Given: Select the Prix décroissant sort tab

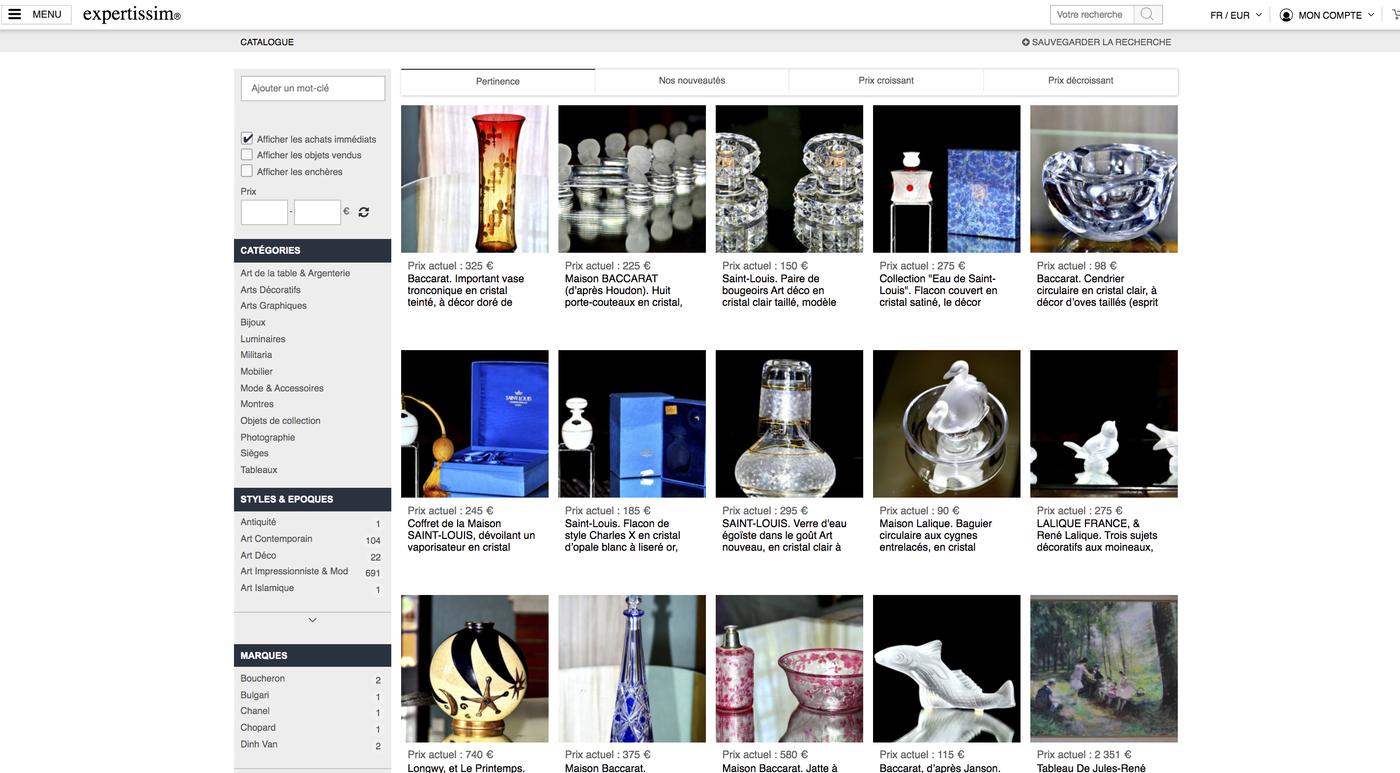Looking at the screenshot, I should 1081,81.
